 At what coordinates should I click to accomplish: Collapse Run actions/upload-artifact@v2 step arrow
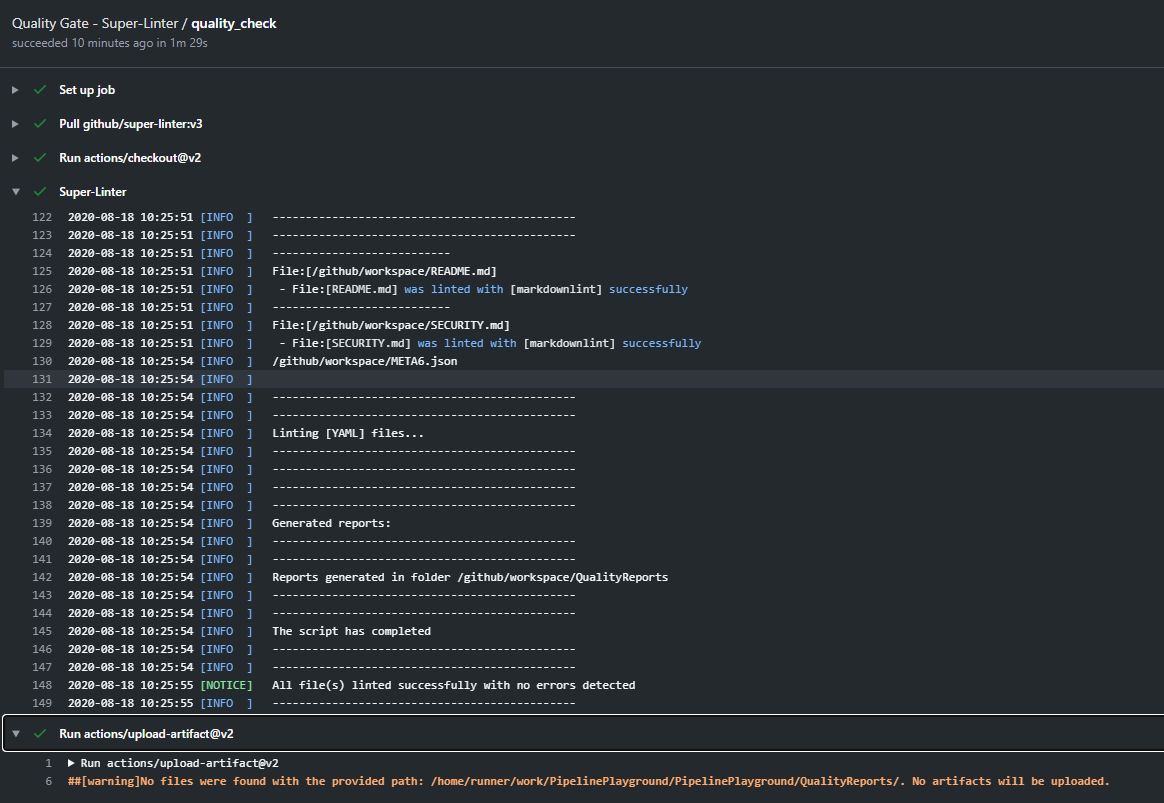tap(15, 734)
